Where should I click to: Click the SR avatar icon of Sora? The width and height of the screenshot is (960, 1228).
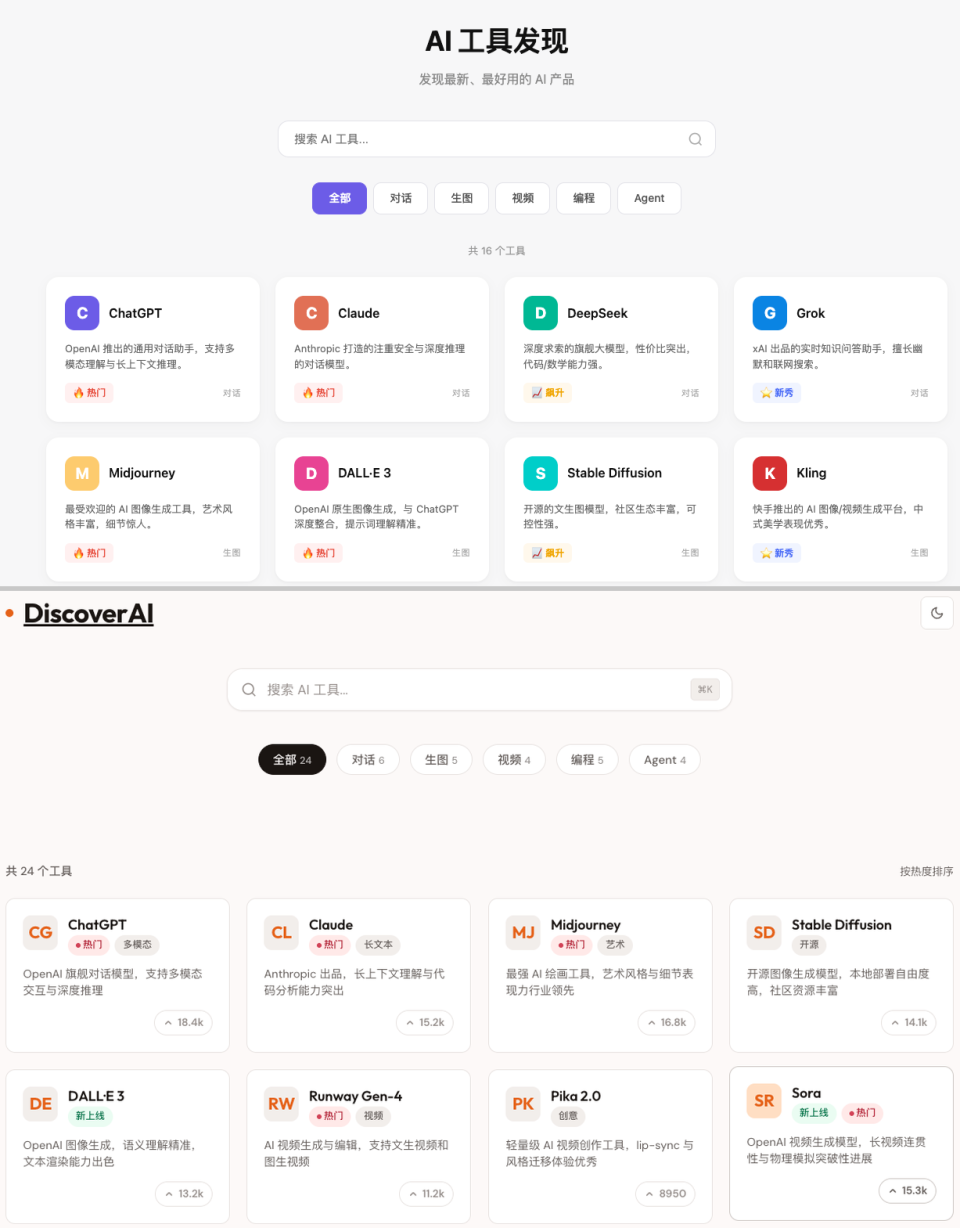coord(764,1101)
